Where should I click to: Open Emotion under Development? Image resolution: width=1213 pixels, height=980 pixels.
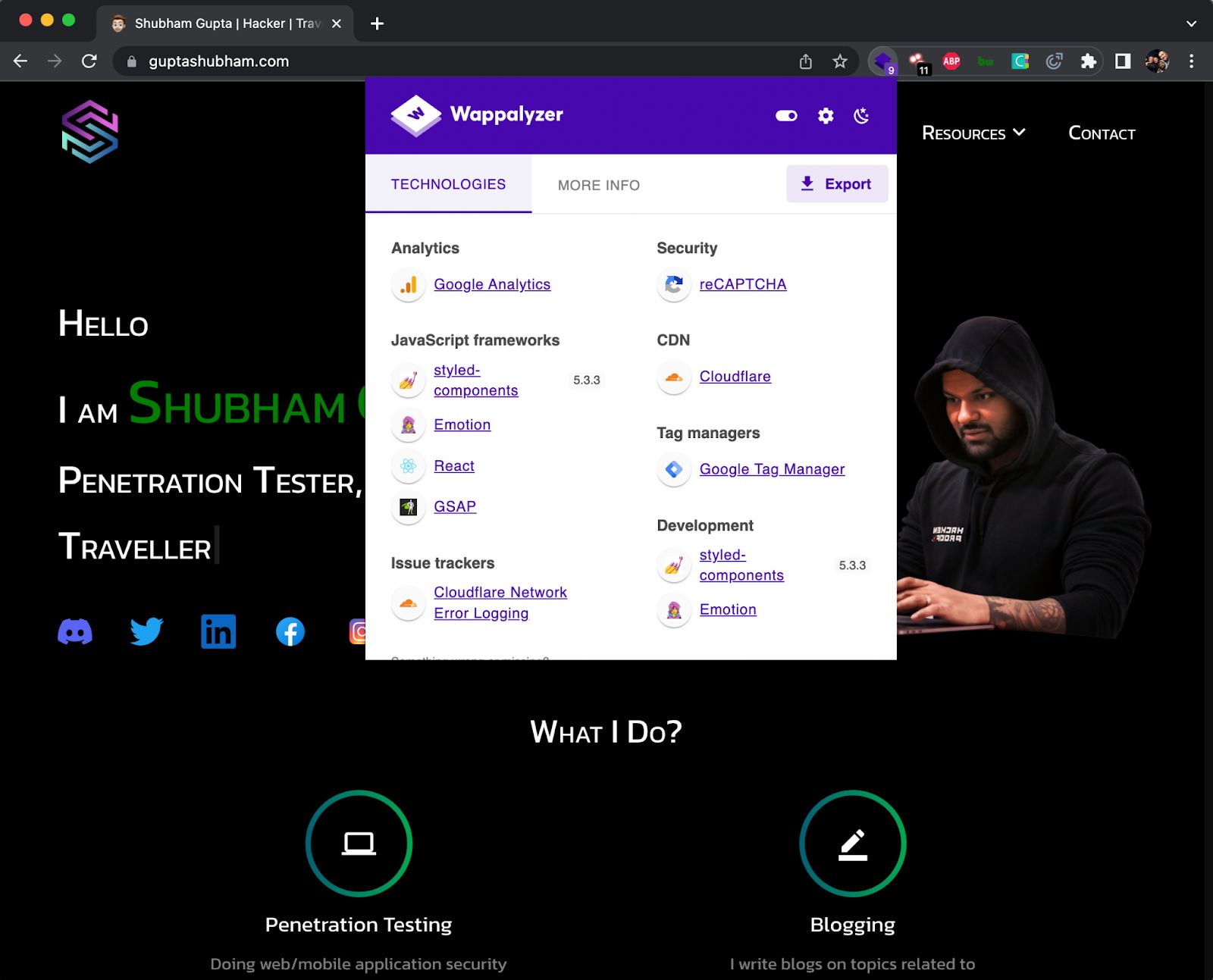(728, 609)
